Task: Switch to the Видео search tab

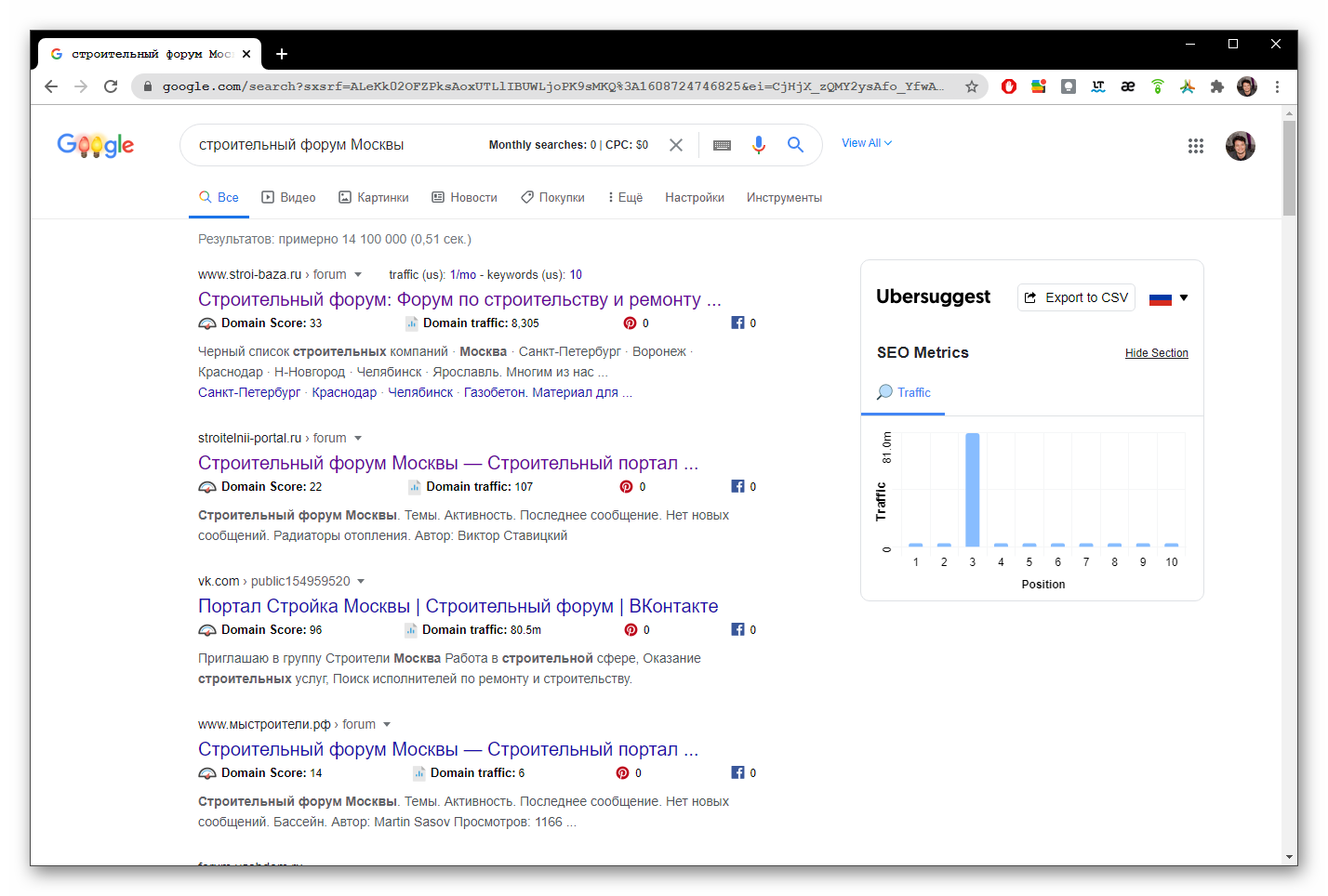Action: [x=288, y=198]
